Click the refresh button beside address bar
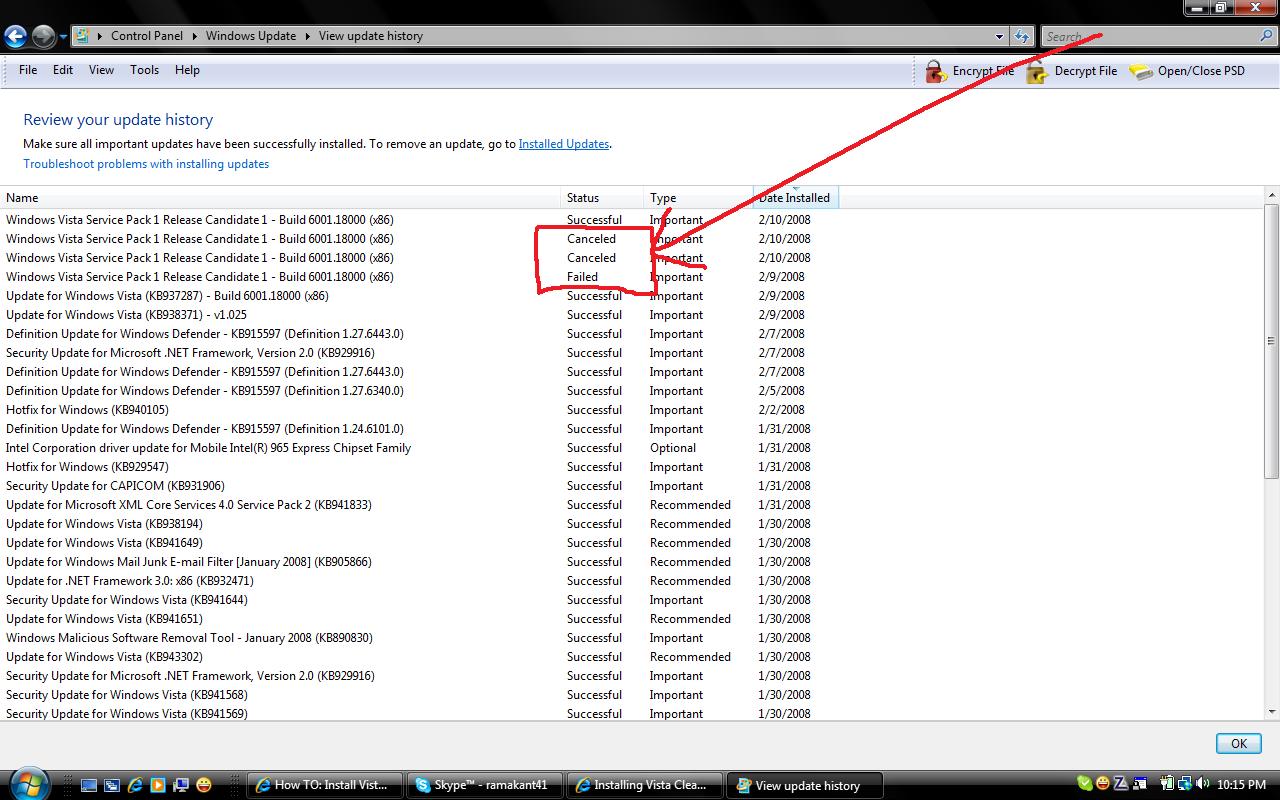Image resolution: width=1280 pixels, height=800 pixels. coord(1021,36)
